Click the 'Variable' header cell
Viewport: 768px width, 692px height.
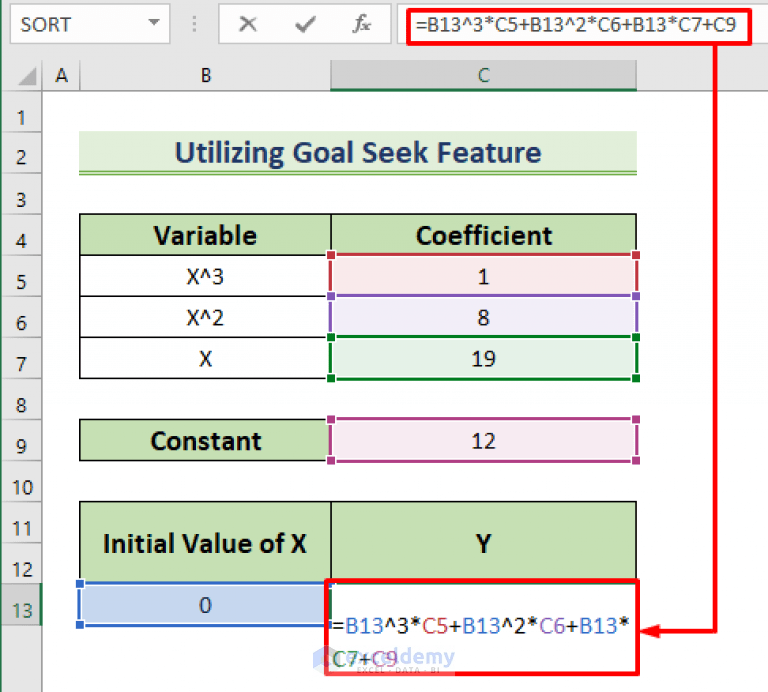[205, 235]
